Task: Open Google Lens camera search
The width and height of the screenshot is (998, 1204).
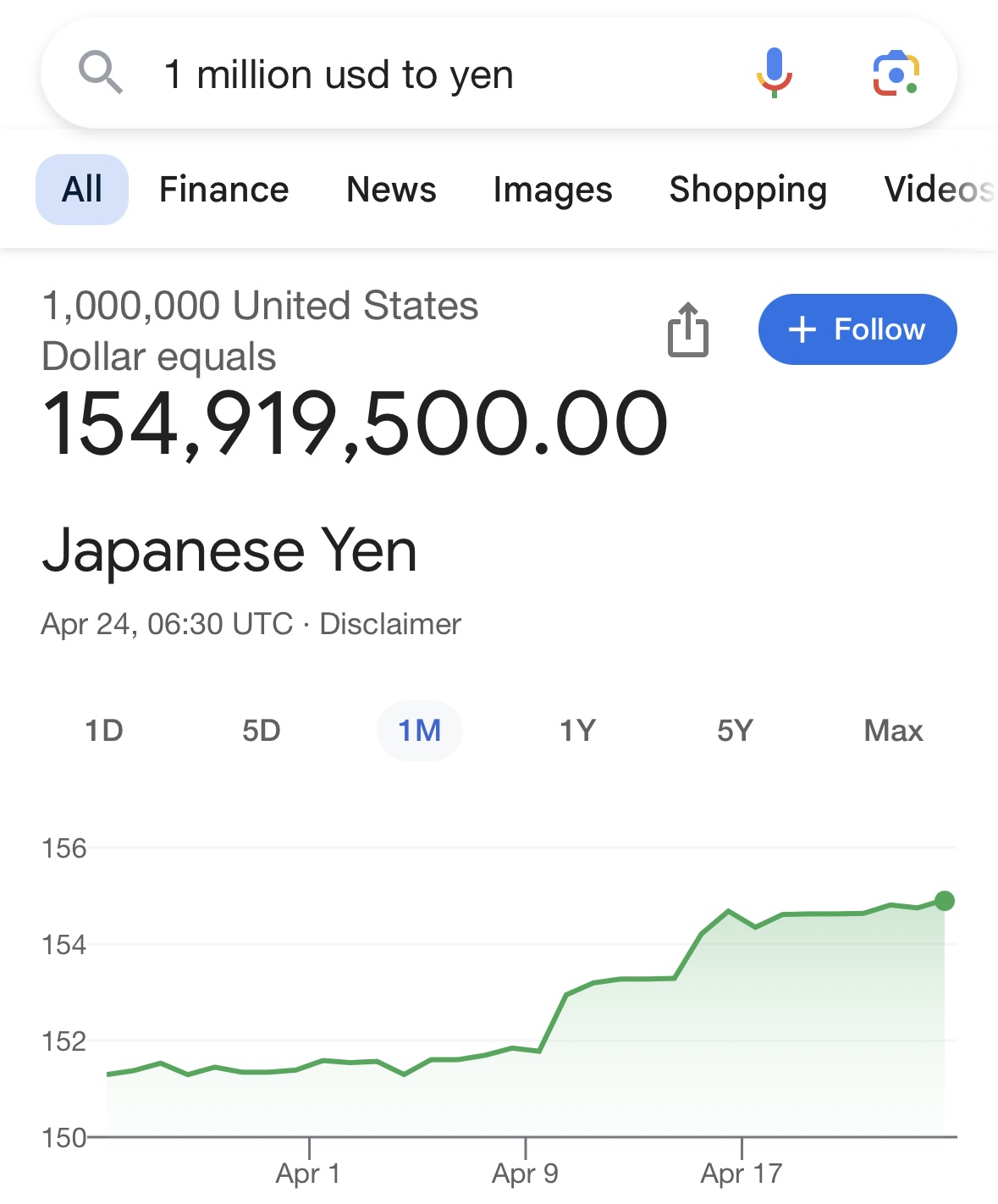Action: 896,74
